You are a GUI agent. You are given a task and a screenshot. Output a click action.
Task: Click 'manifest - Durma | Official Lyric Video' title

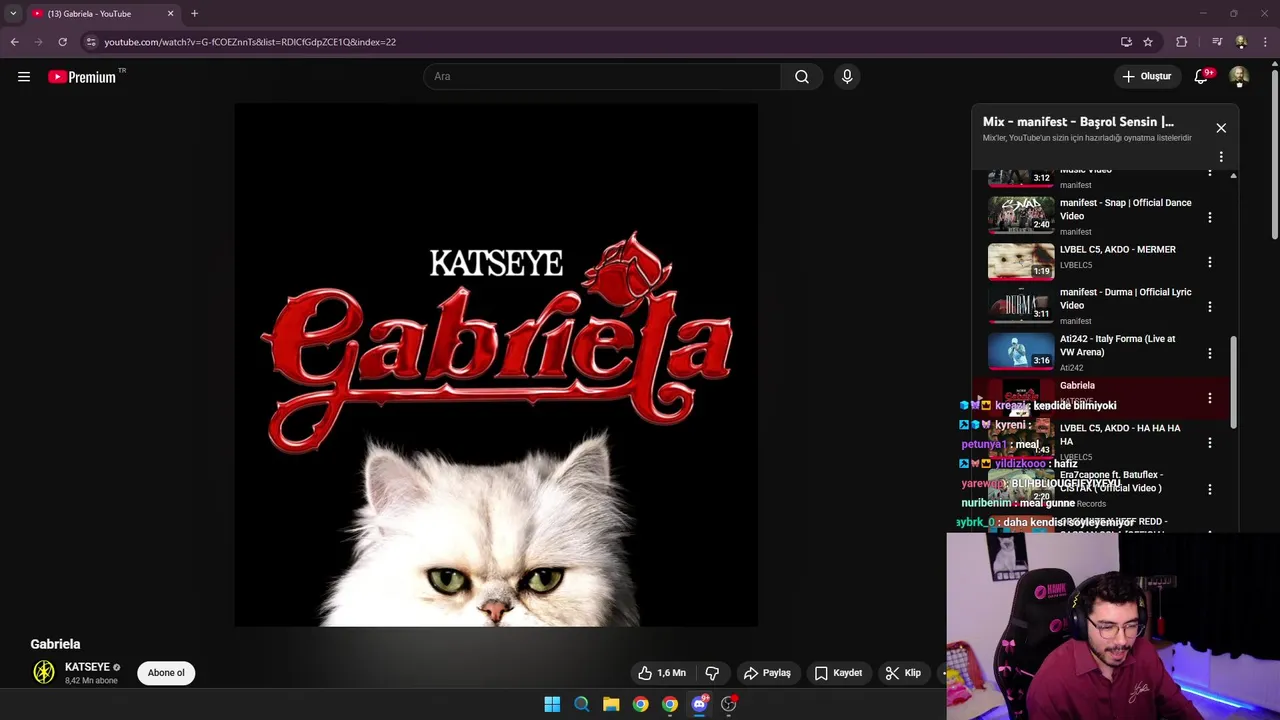coord(1125,299)
